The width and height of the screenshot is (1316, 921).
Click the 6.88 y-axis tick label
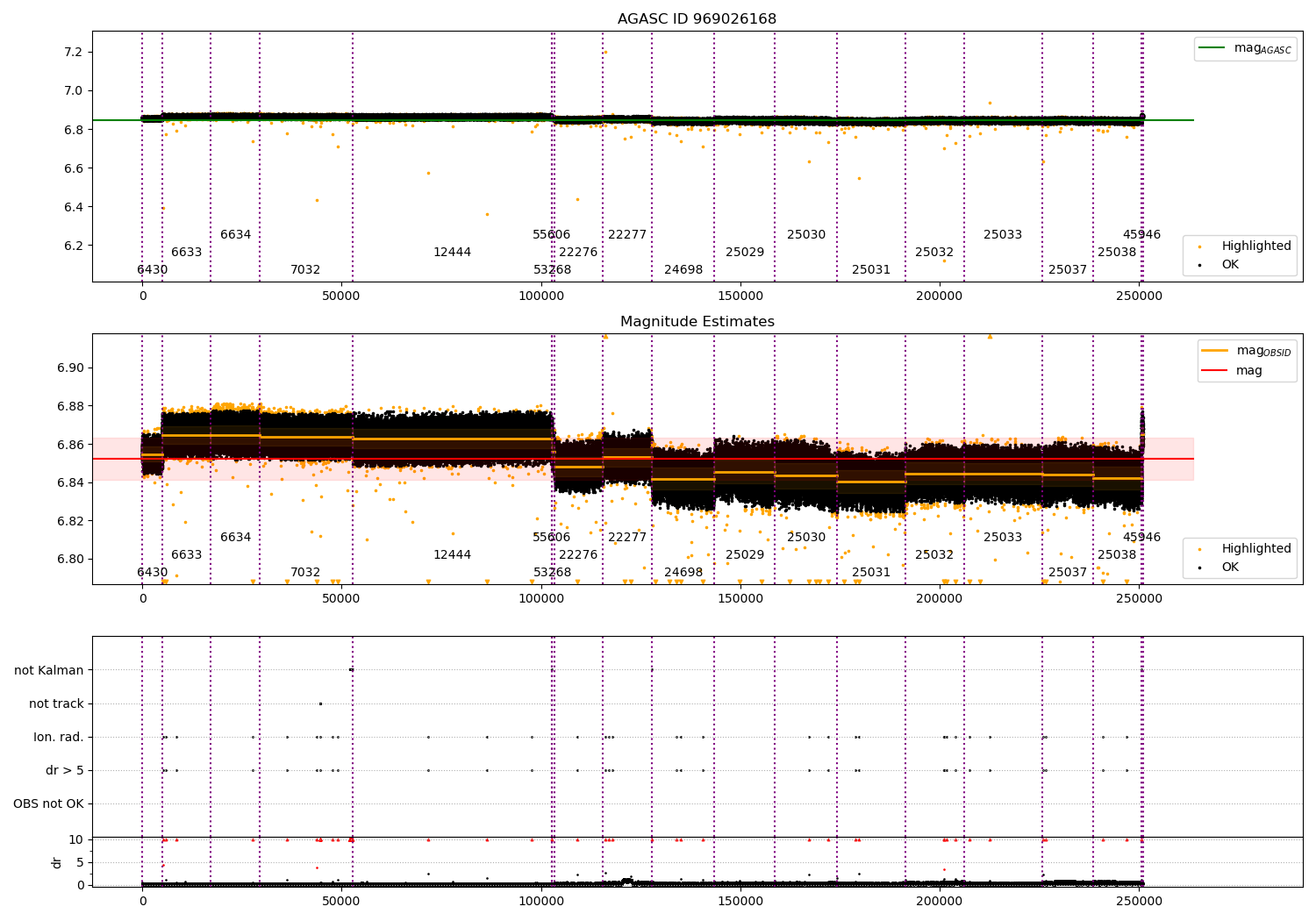[x=70, y=406]
